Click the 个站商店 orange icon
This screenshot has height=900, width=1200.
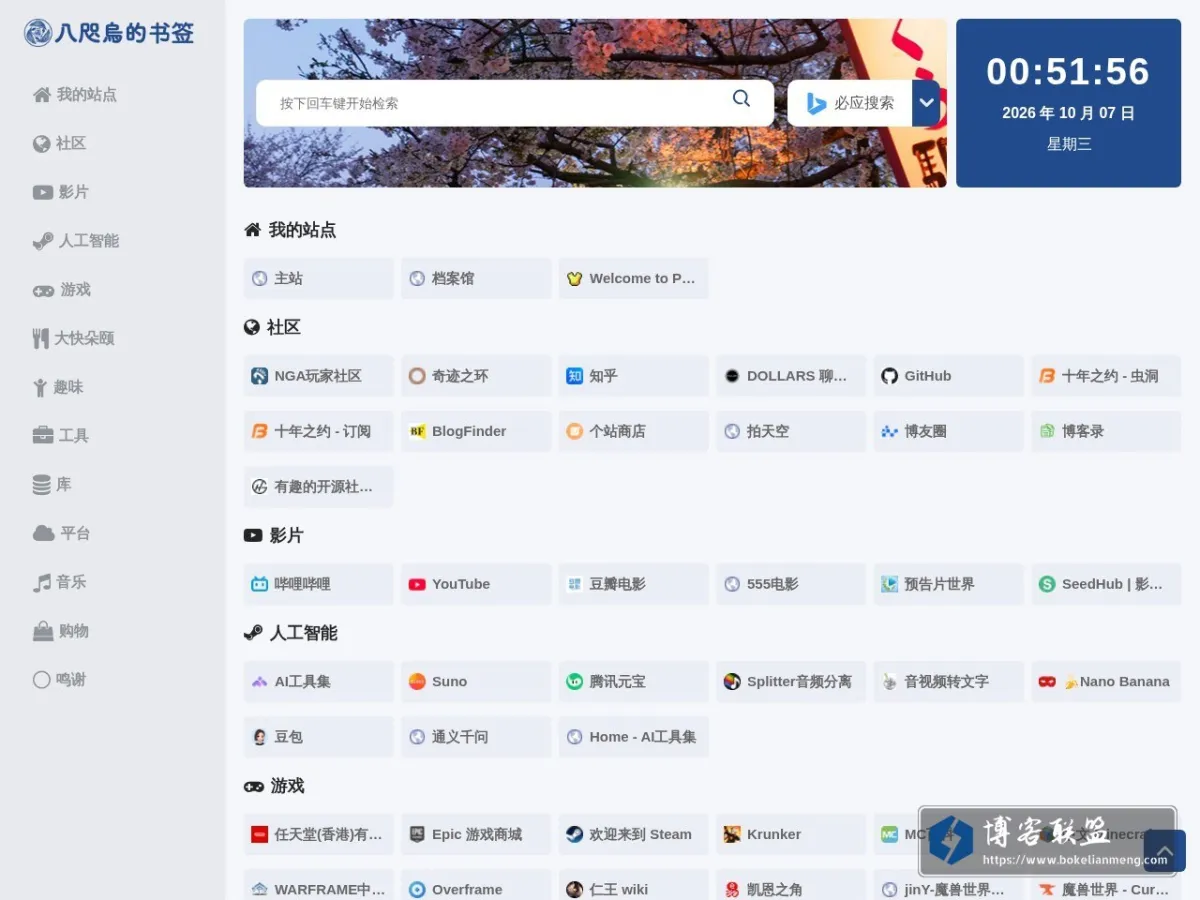[575, 431]
